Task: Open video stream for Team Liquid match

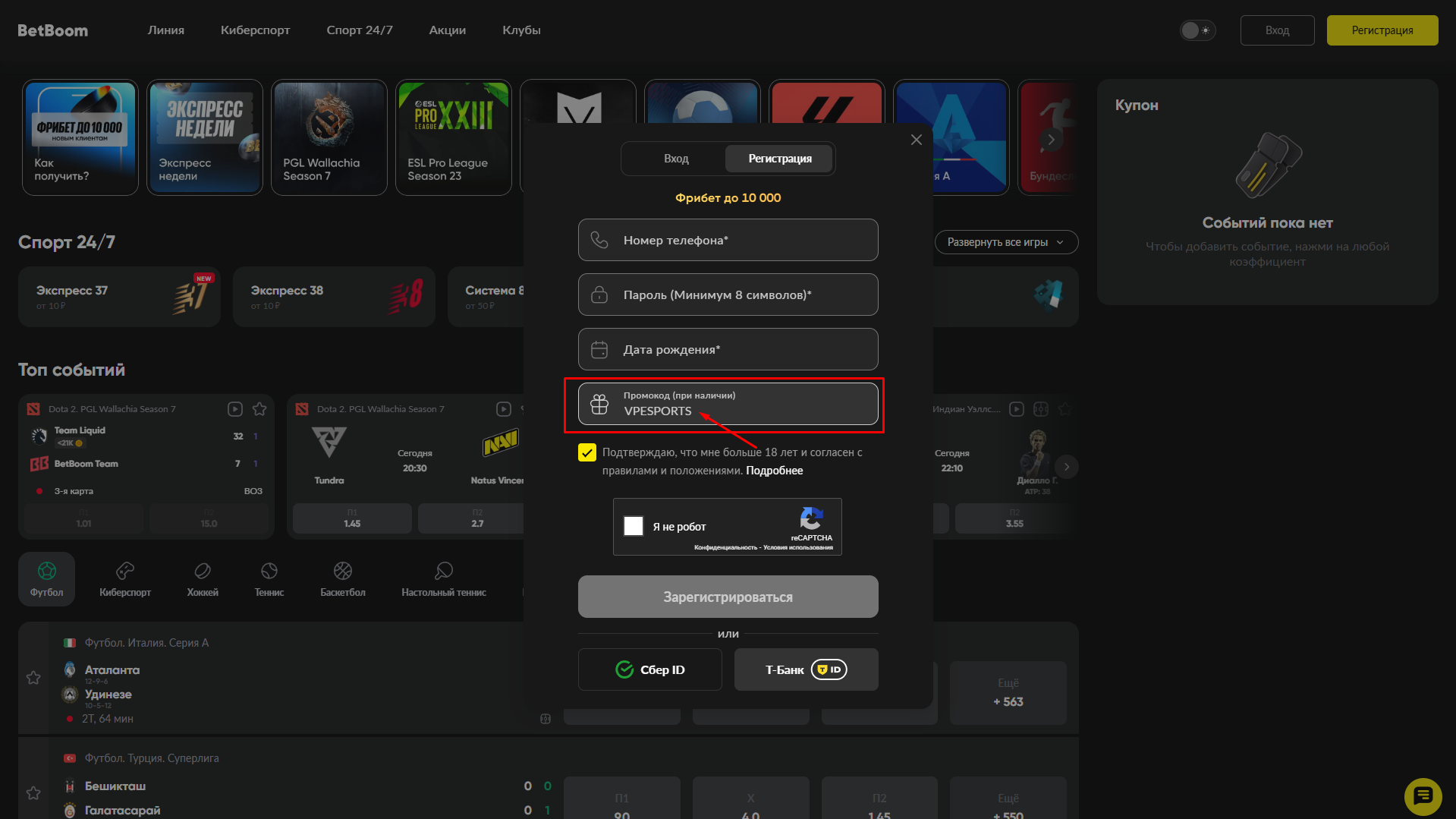Action: point(235,409)
